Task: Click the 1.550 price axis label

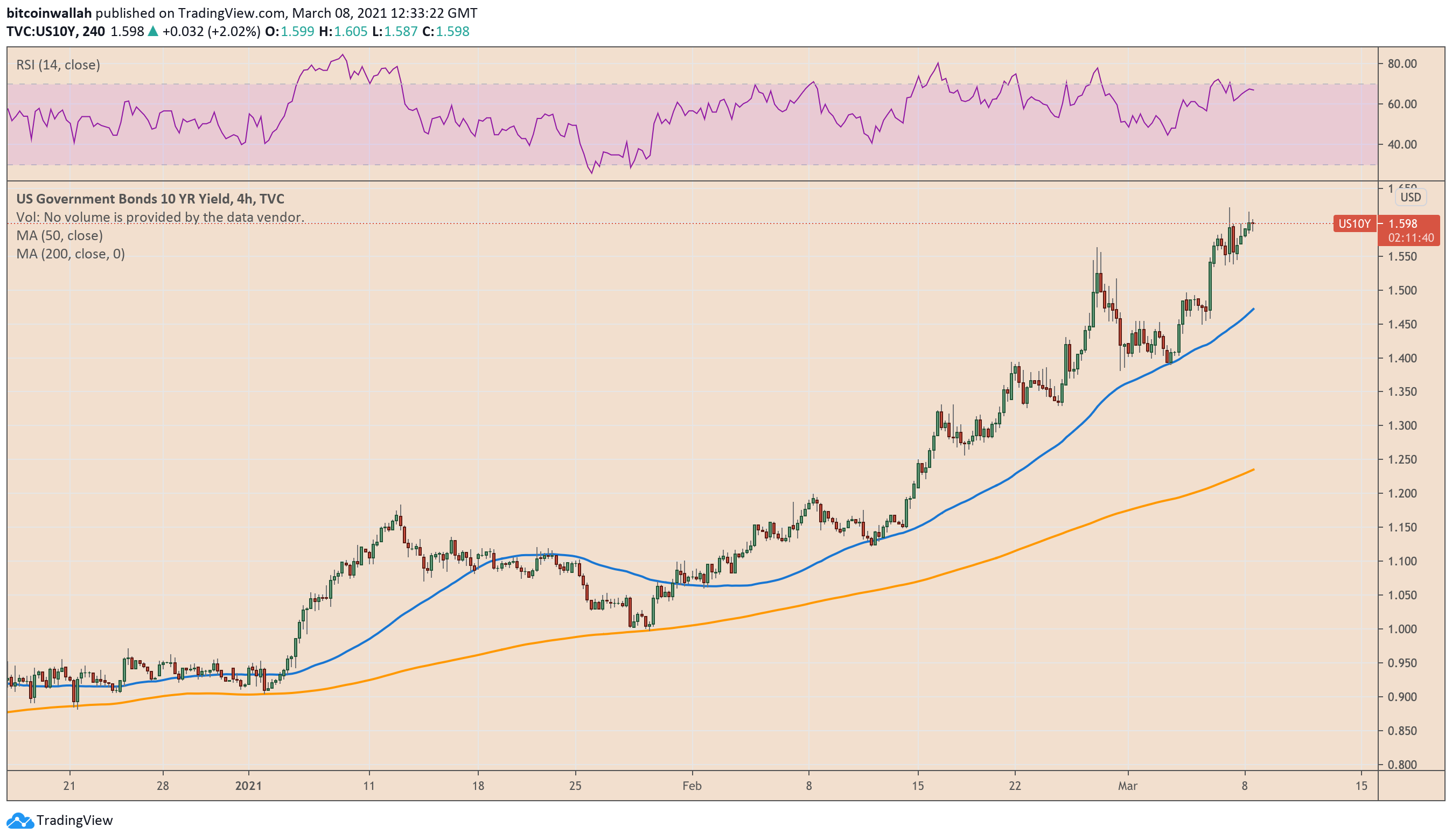Action: 1402,256
